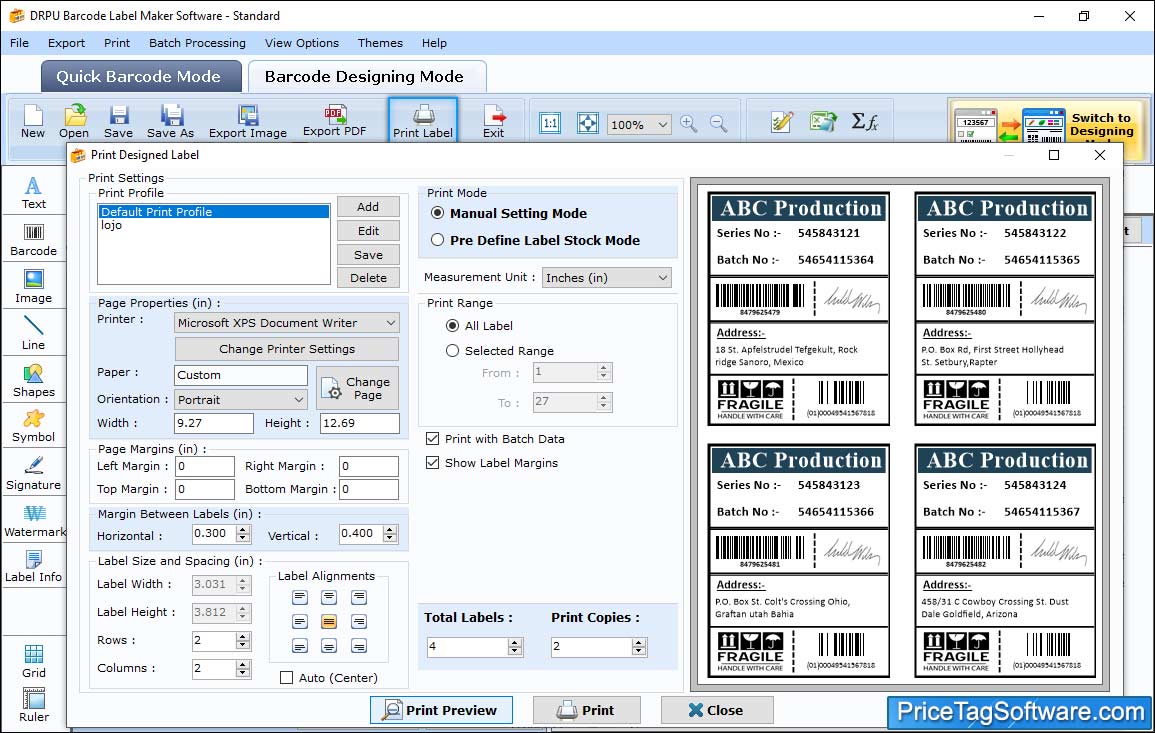This screenshot has height=733, width=1155.
Task: Enable Auto (Center) alignment checkbox
Action: pyautogui.click(x=287, y=678)
